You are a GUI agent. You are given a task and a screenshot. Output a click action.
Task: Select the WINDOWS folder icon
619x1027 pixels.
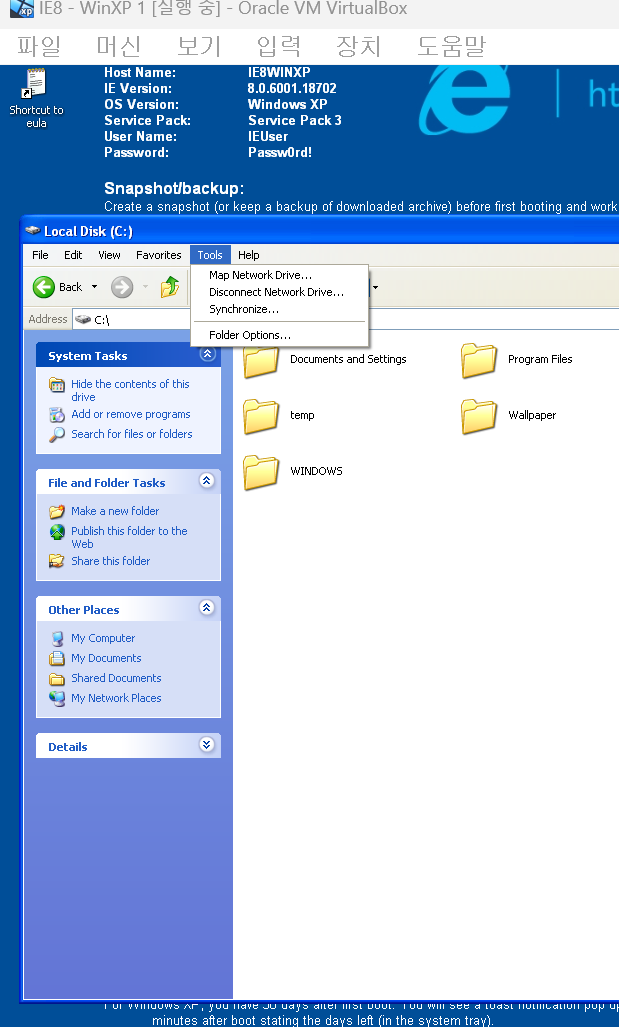tap(261, 472)
